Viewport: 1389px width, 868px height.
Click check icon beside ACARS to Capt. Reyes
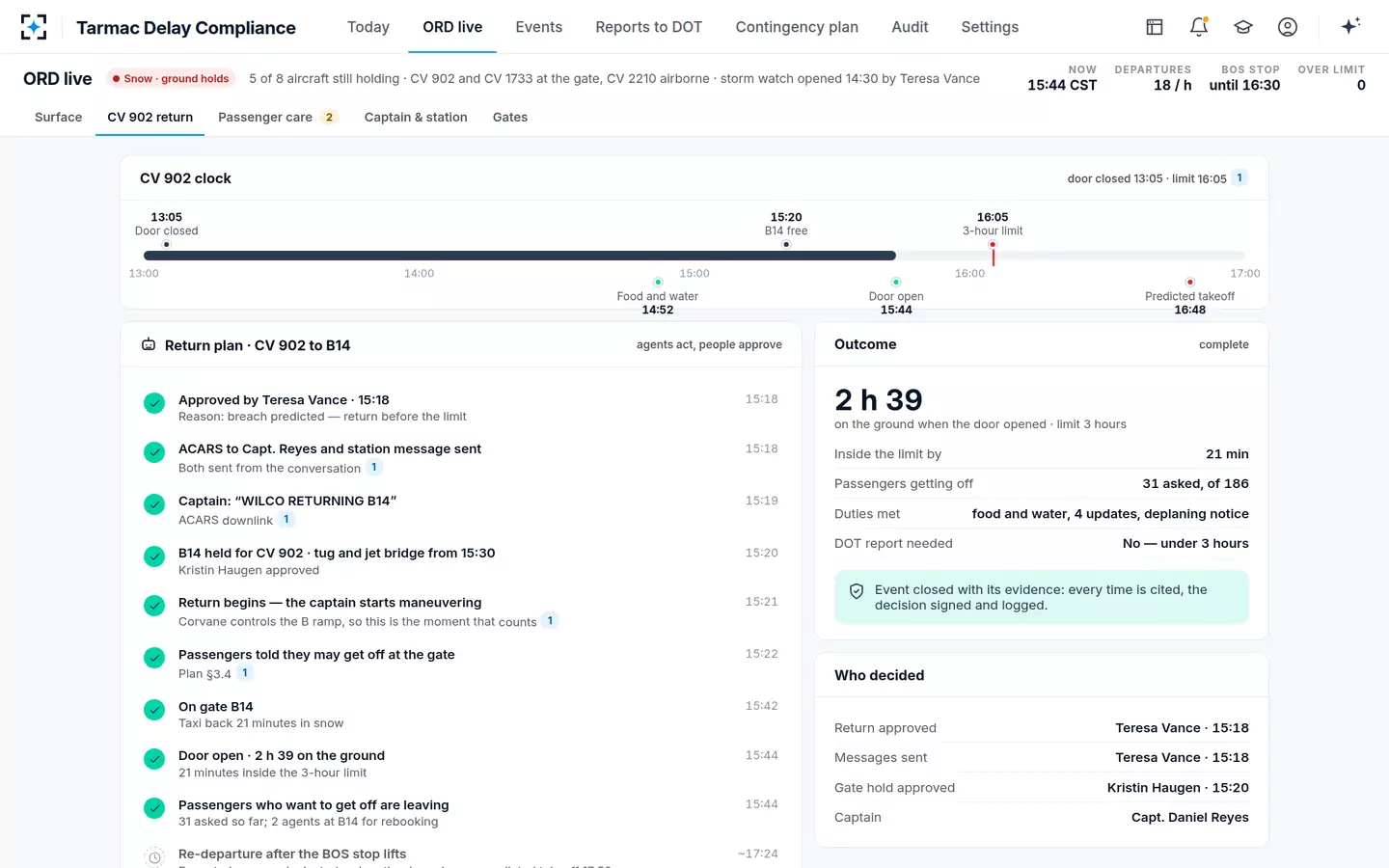coord(154,452)
